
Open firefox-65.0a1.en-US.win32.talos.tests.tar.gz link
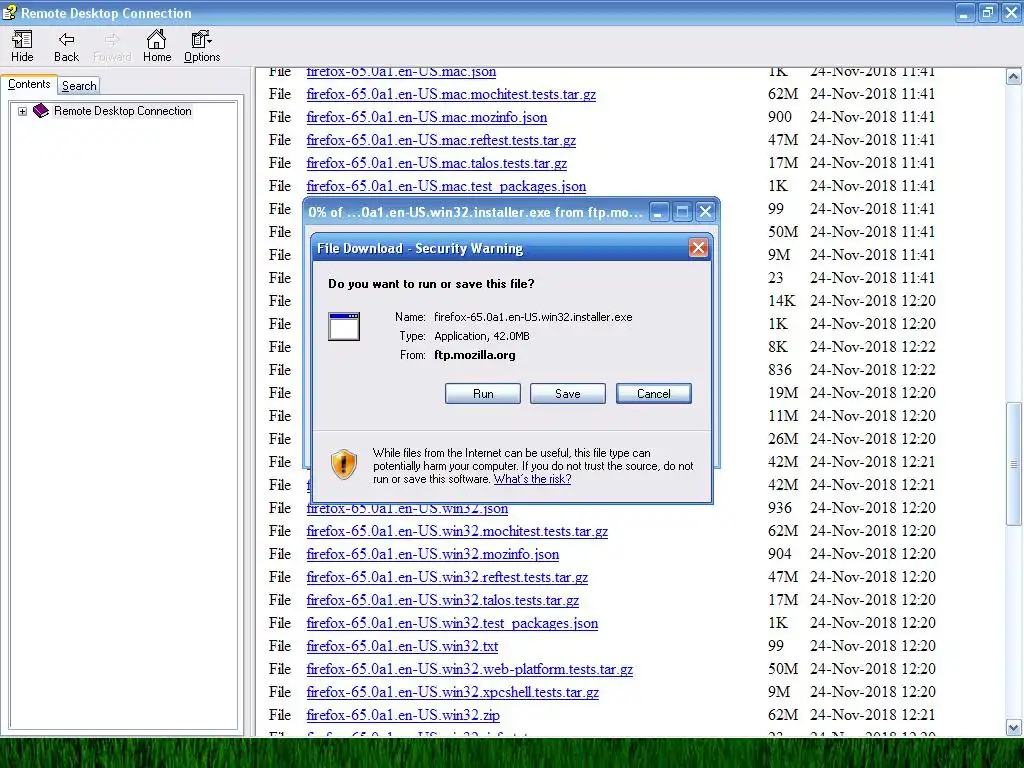coord(443,600)
